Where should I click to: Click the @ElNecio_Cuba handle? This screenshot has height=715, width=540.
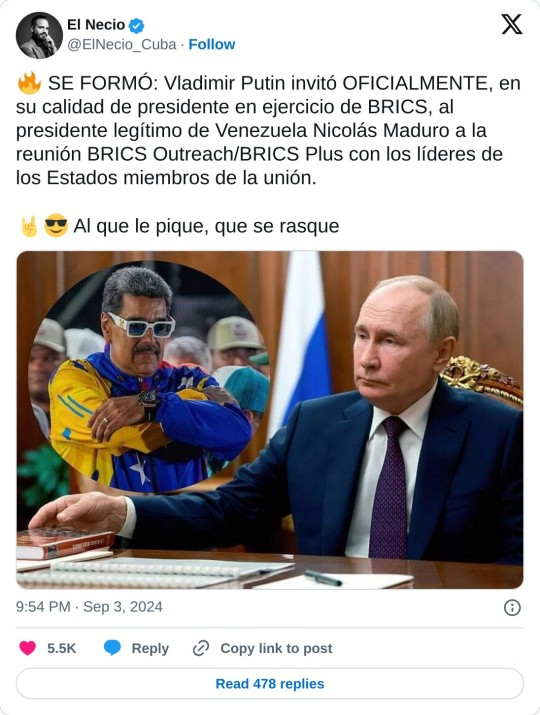coord(121,44)
